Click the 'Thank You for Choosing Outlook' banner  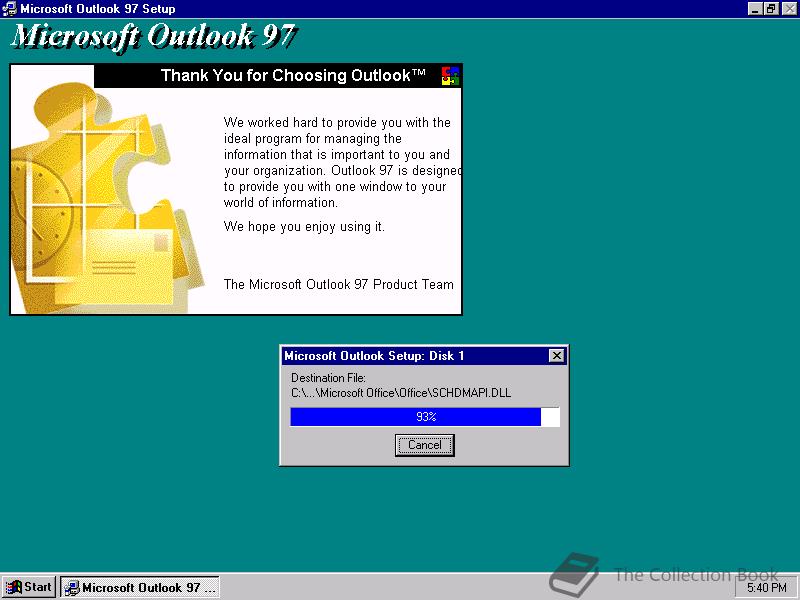point(278,76)
